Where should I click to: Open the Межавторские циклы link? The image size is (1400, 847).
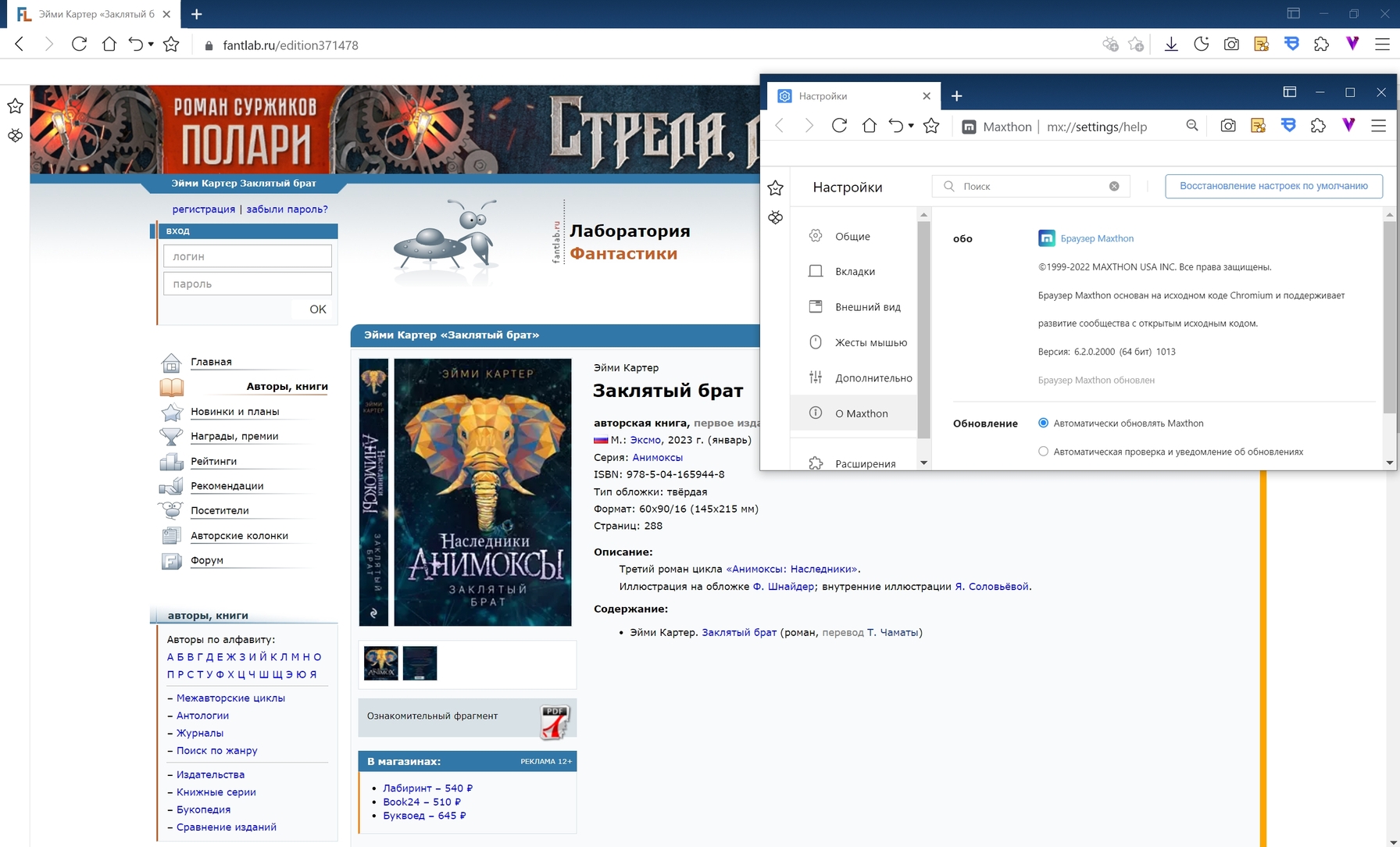(x=230, y=698)
